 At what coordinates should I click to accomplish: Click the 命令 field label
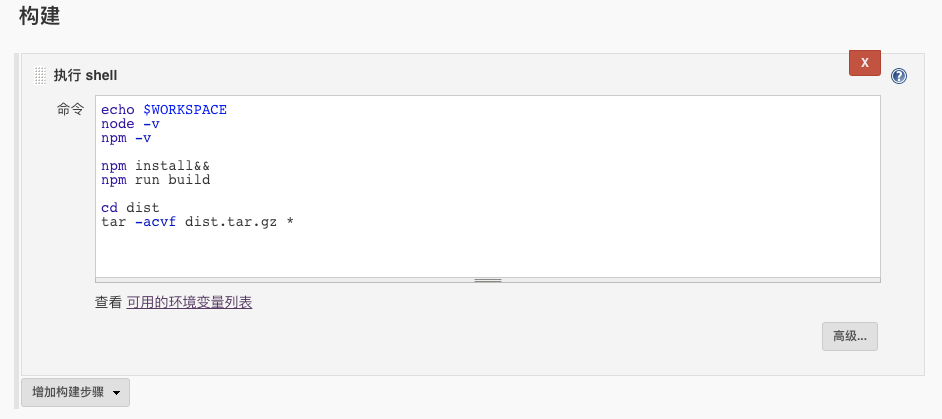[x=70, y=110]
